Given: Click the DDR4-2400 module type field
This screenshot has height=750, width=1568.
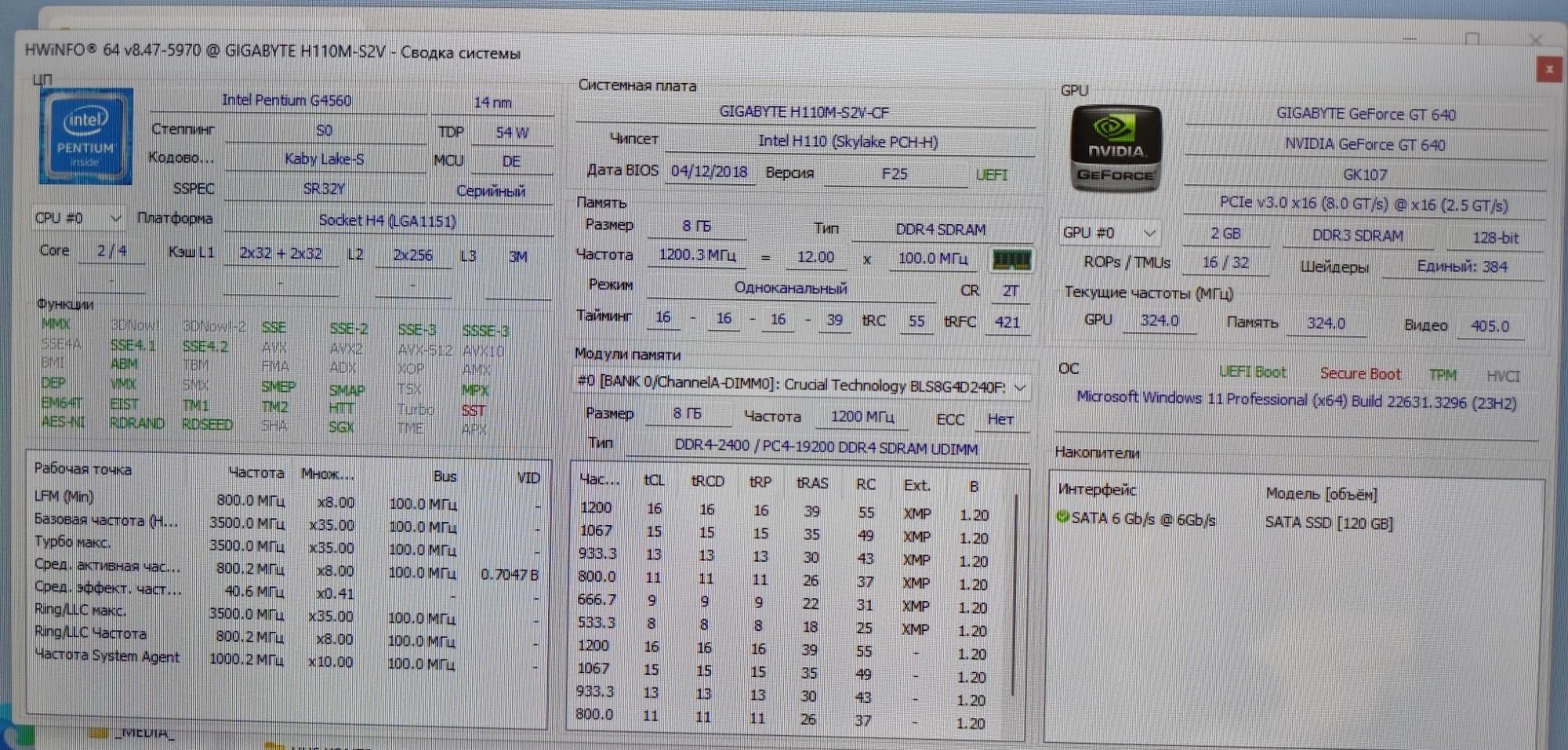Looking at the screenshot, I should 826,448.
